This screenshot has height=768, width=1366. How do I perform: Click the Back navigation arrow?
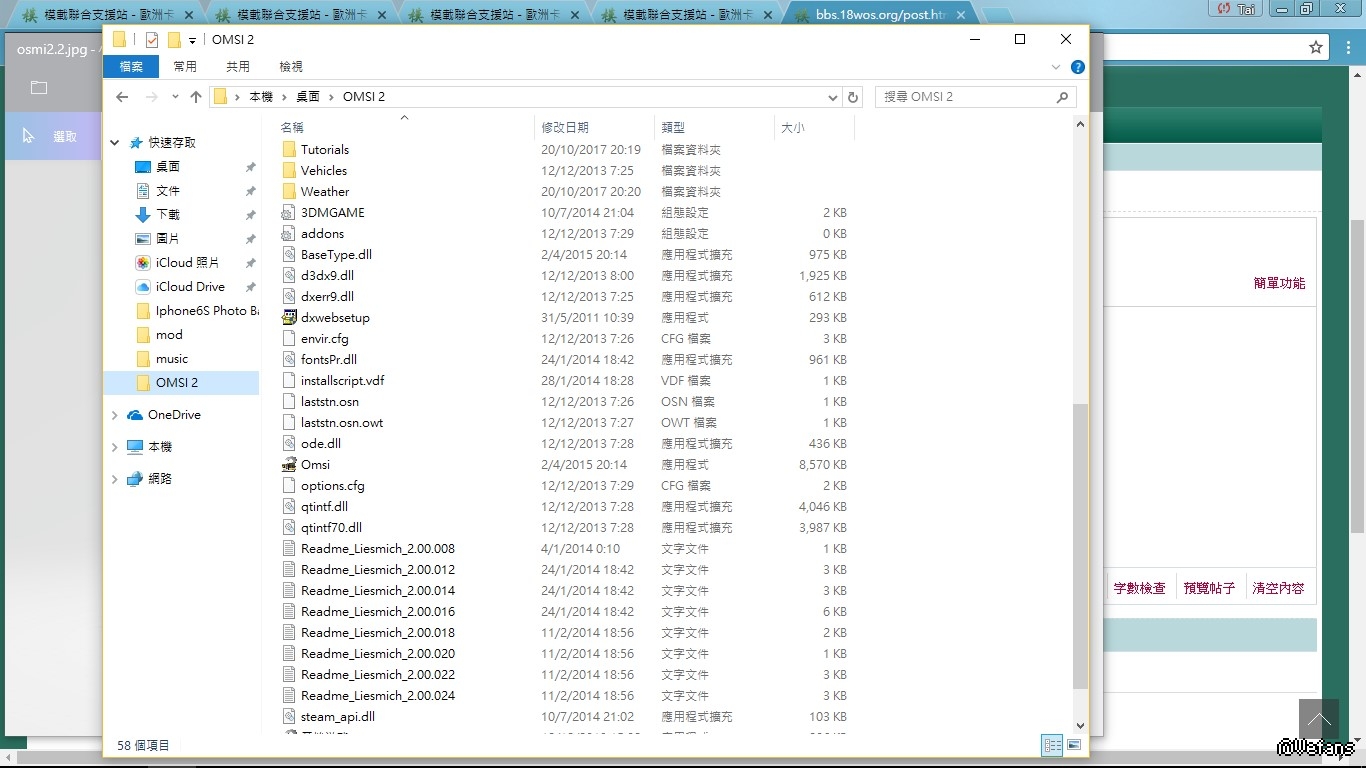122,97
